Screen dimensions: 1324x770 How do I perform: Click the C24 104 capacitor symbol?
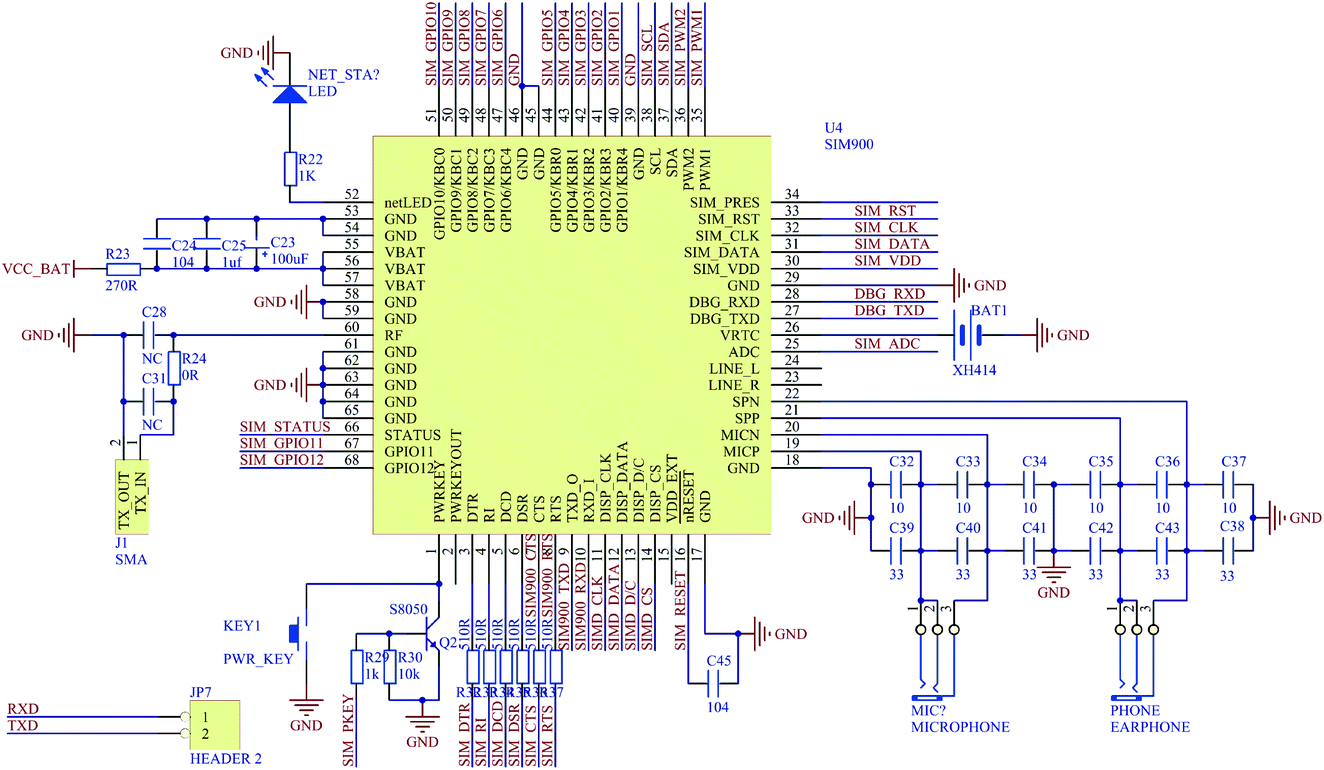pos(156,243)
